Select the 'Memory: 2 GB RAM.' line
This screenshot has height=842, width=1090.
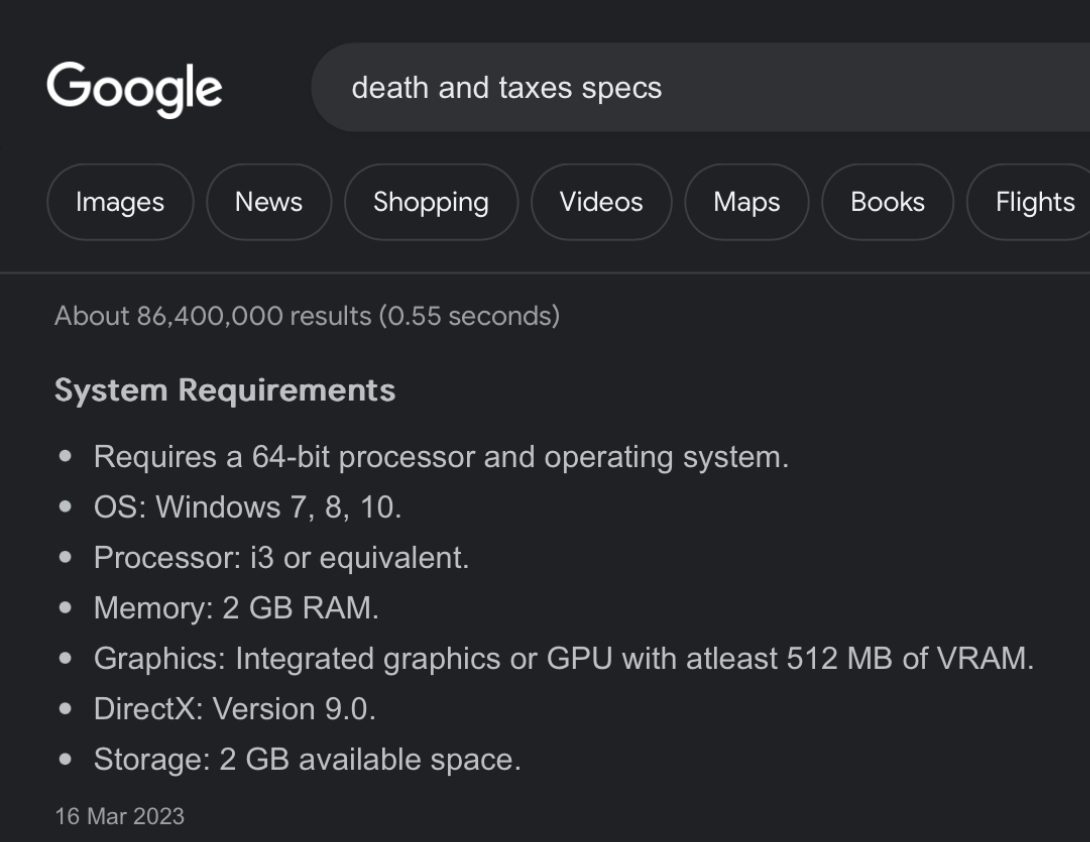pos(236,608)
